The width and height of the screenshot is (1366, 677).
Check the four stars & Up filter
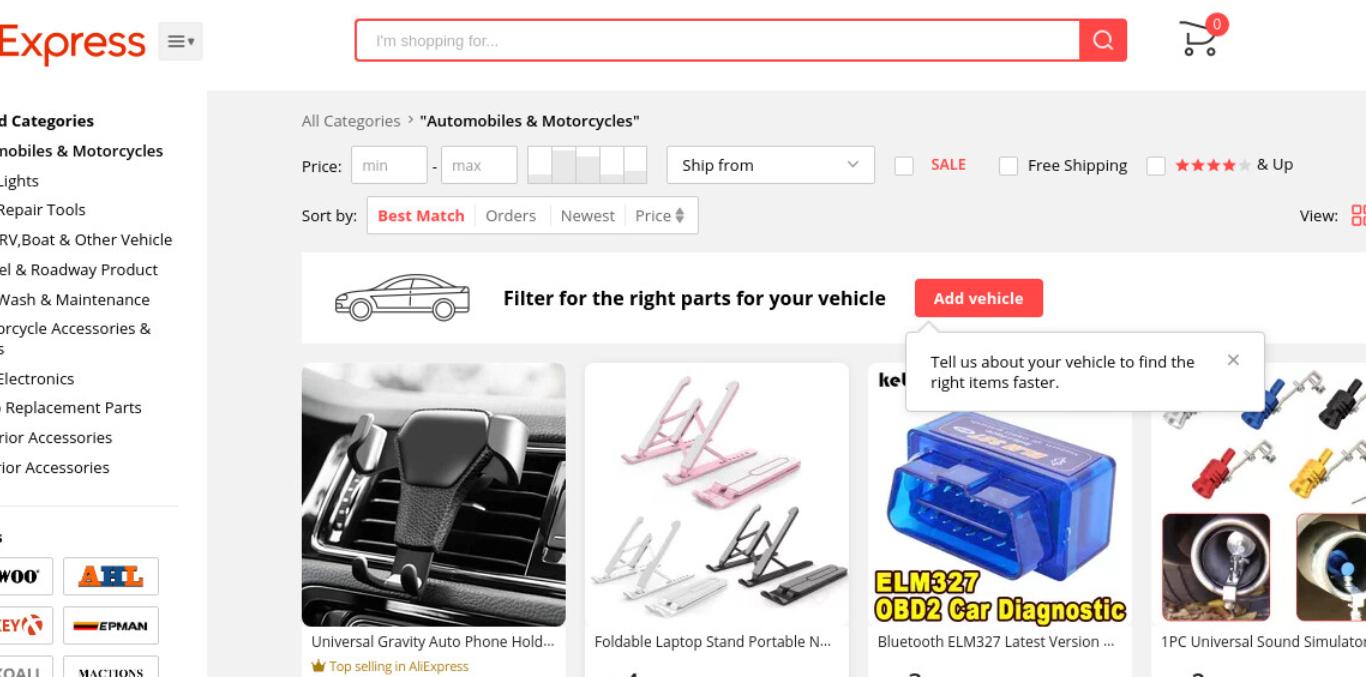coord(1156,166)
